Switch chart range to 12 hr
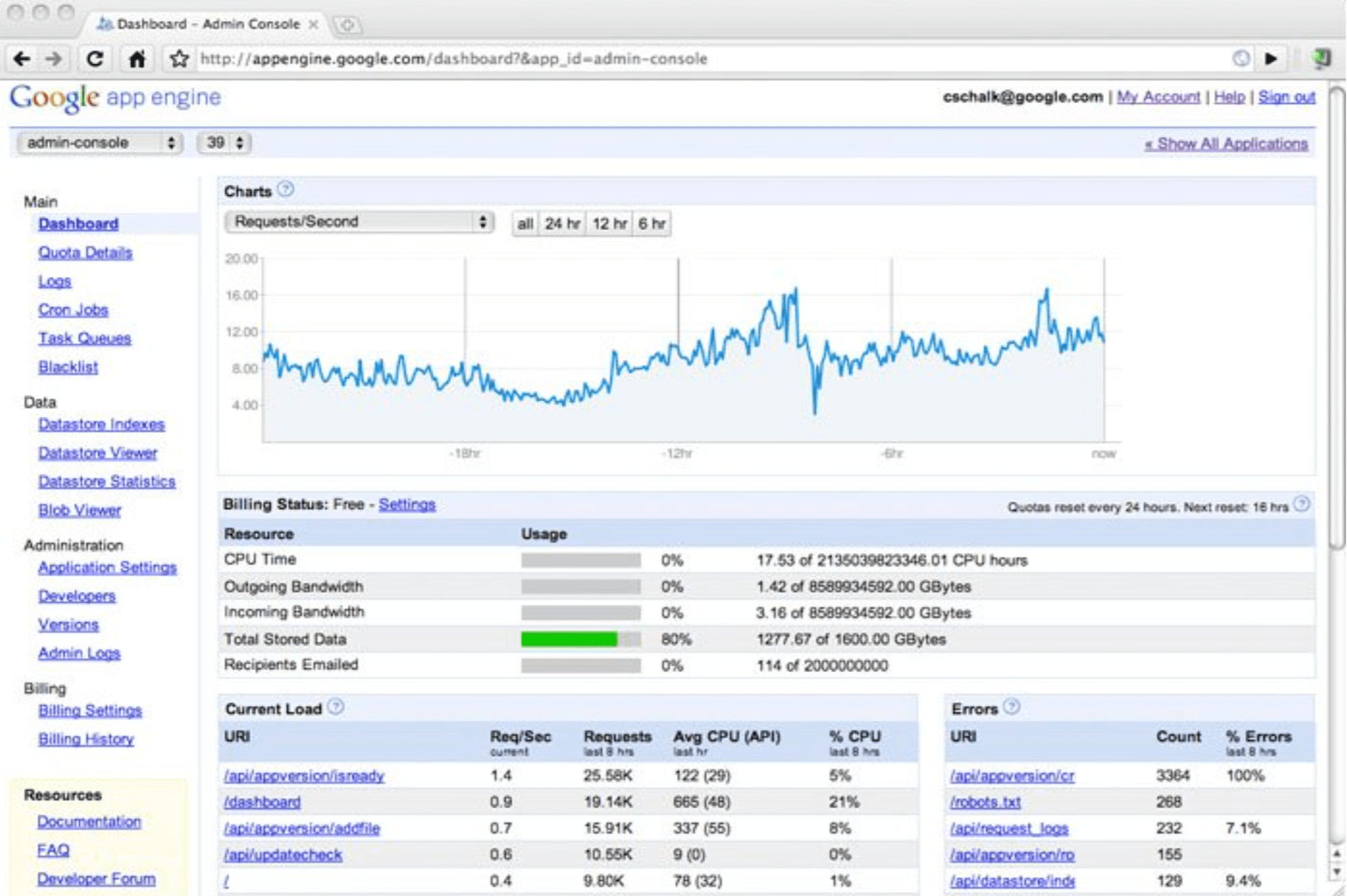Image resolution: width=1347 pixels, height=896 pixels. point(609,224)
